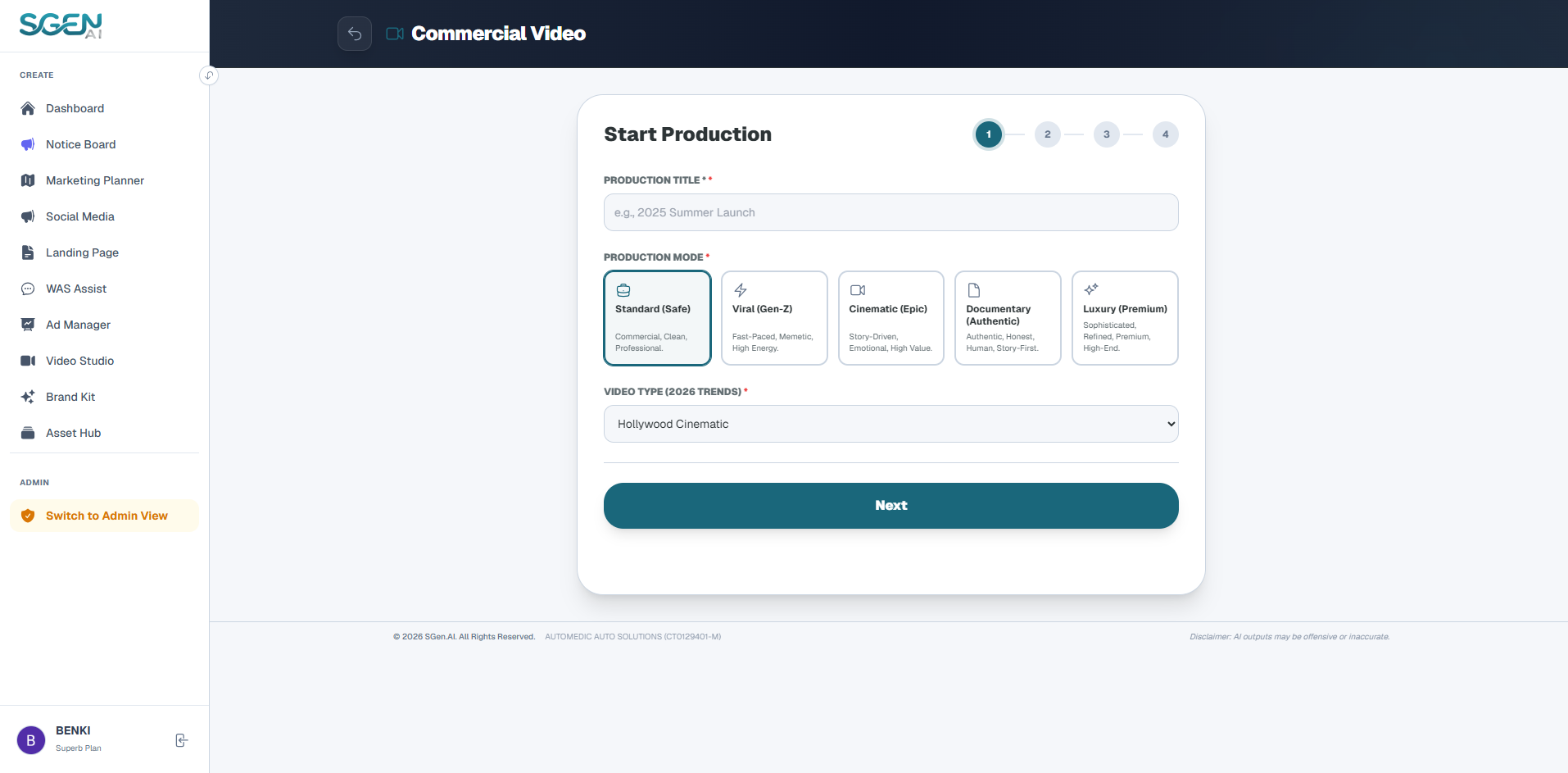Jump to step 4 indicator

click(x=1166, y=134)
